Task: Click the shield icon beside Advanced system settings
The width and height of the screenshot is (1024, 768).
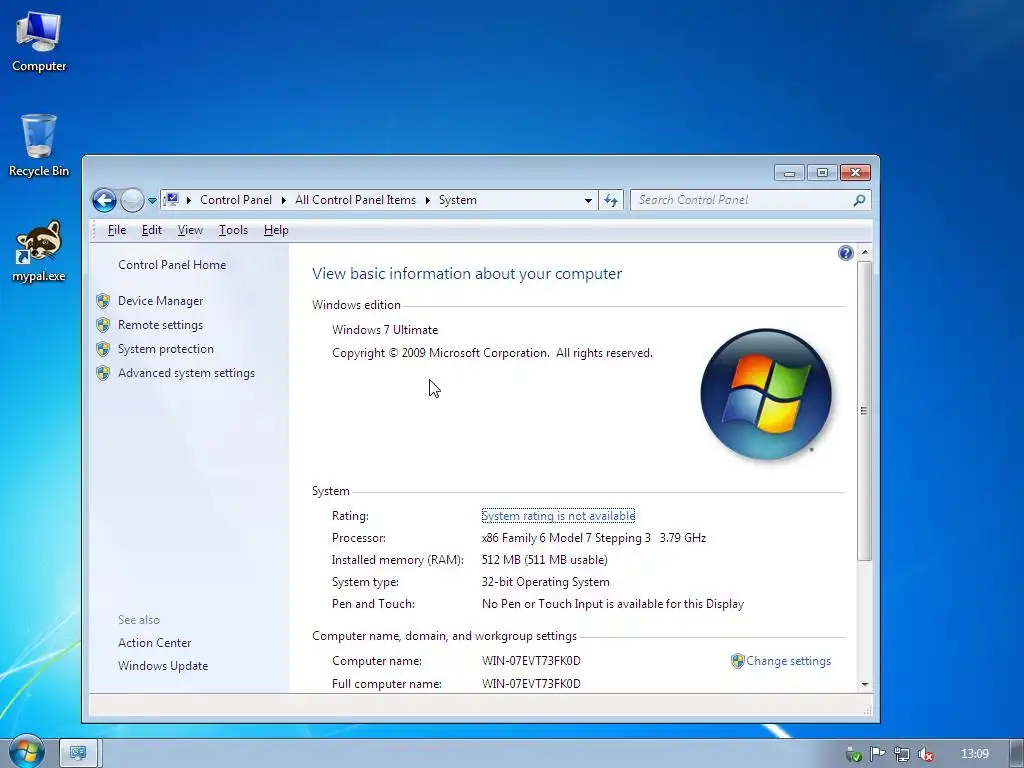Action: [x=103, y=373]
